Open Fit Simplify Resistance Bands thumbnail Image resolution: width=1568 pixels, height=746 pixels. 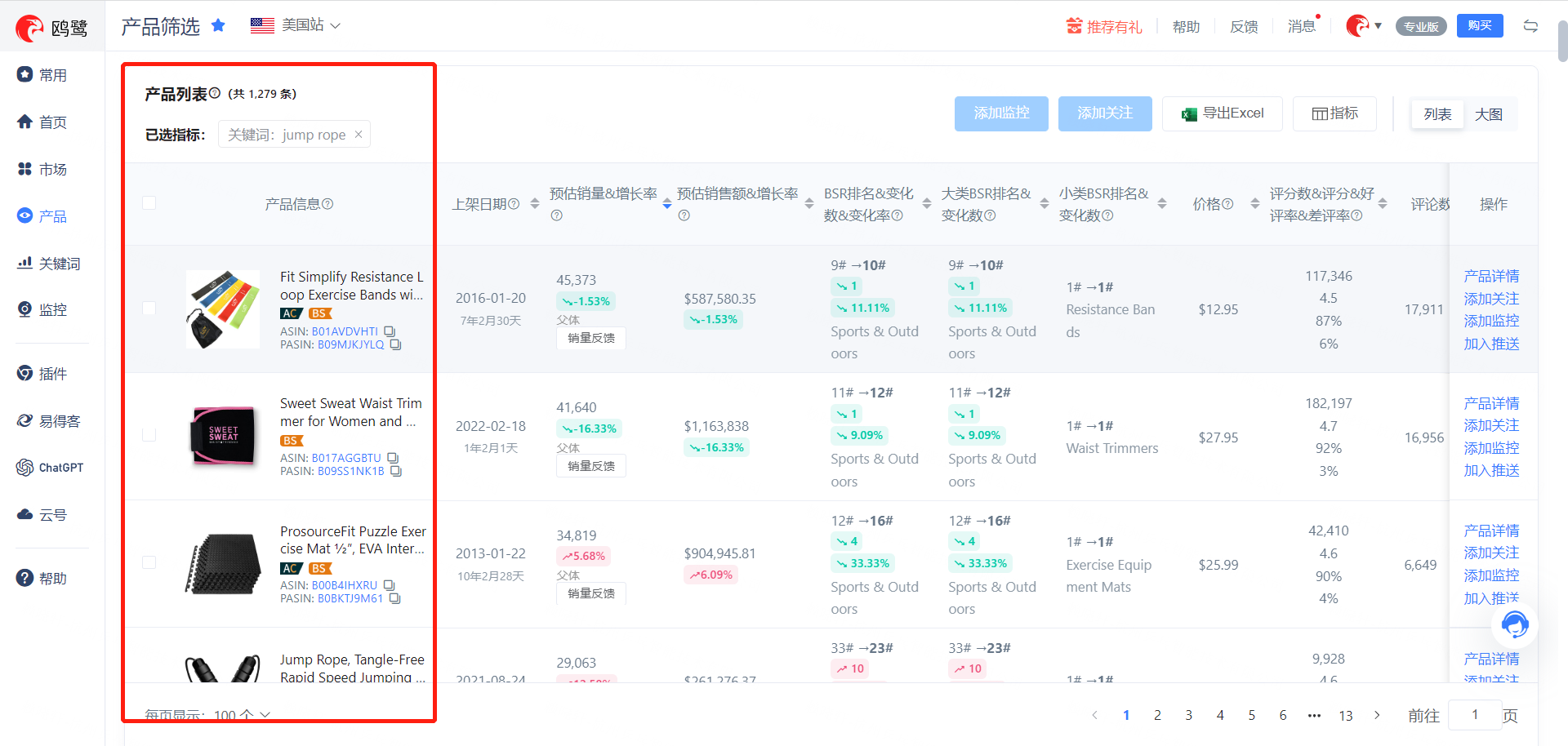coord(223,309)
